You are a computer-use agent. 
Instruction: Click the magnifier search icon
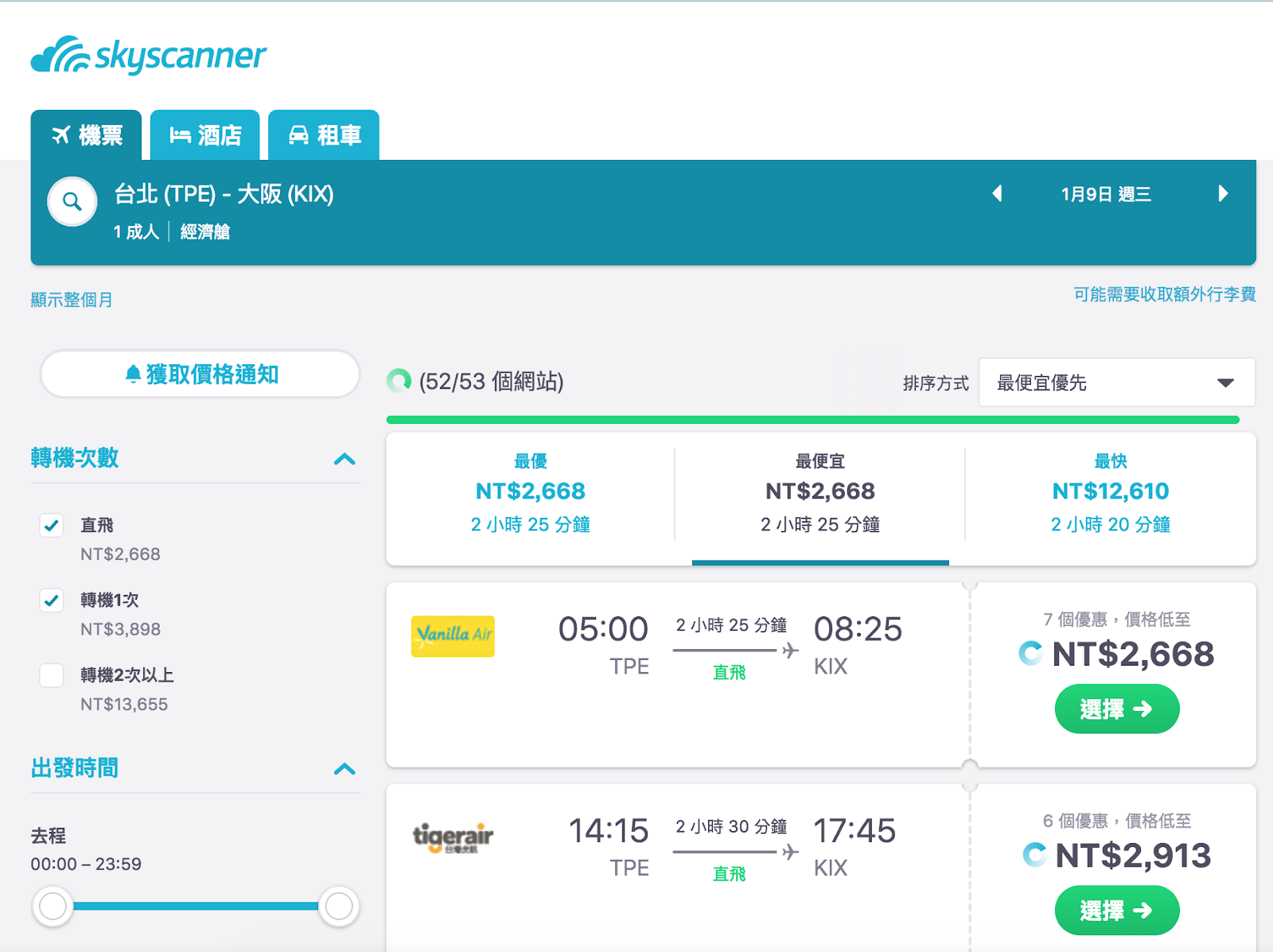pos(72,202)
